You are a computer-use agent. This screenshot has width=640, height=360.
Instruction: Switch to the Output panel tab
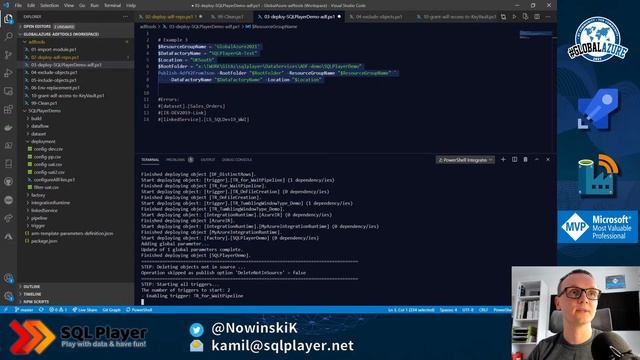click(208, 160)
